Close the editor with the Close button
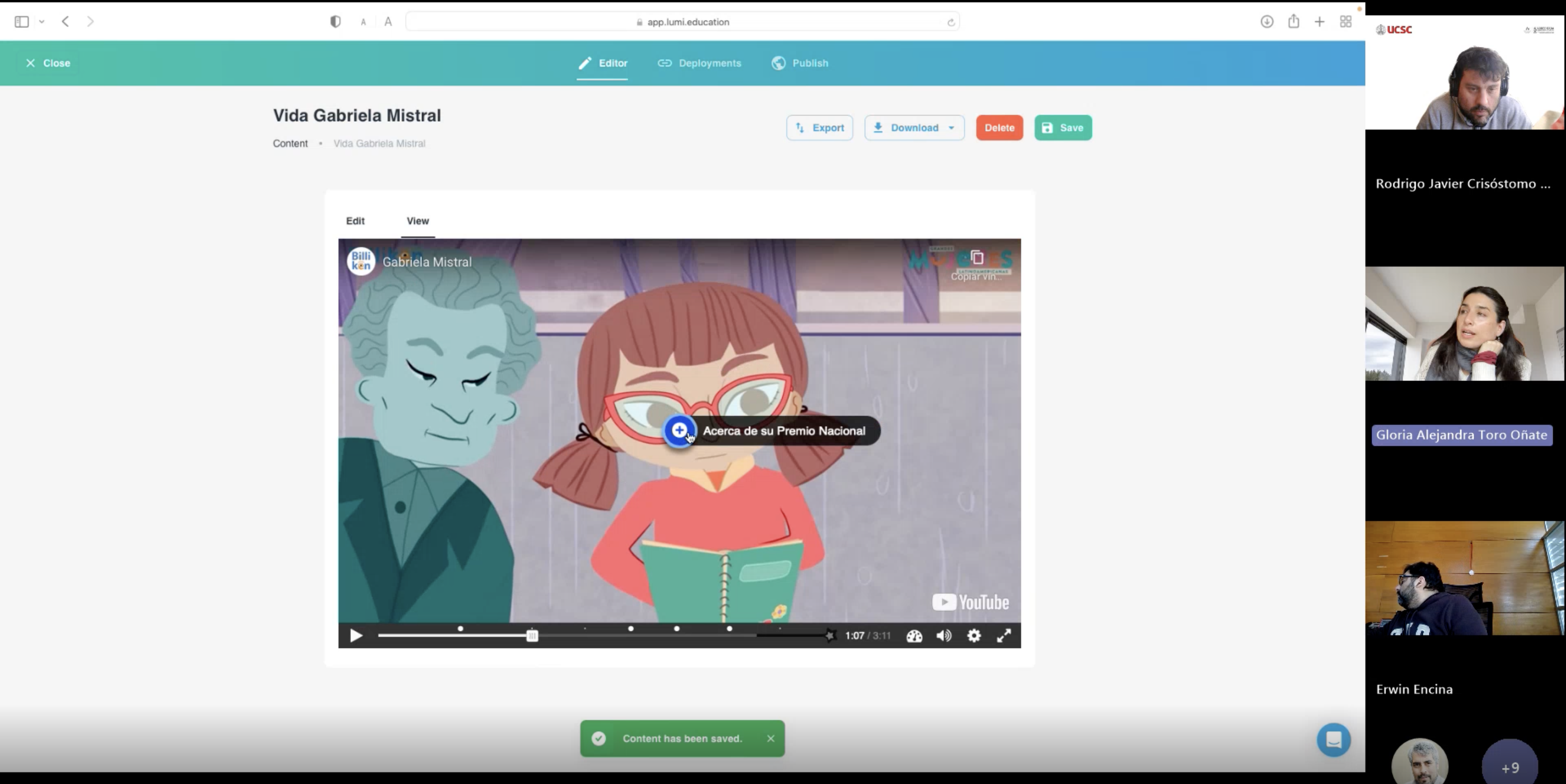1566x784 pixels. 48,63
